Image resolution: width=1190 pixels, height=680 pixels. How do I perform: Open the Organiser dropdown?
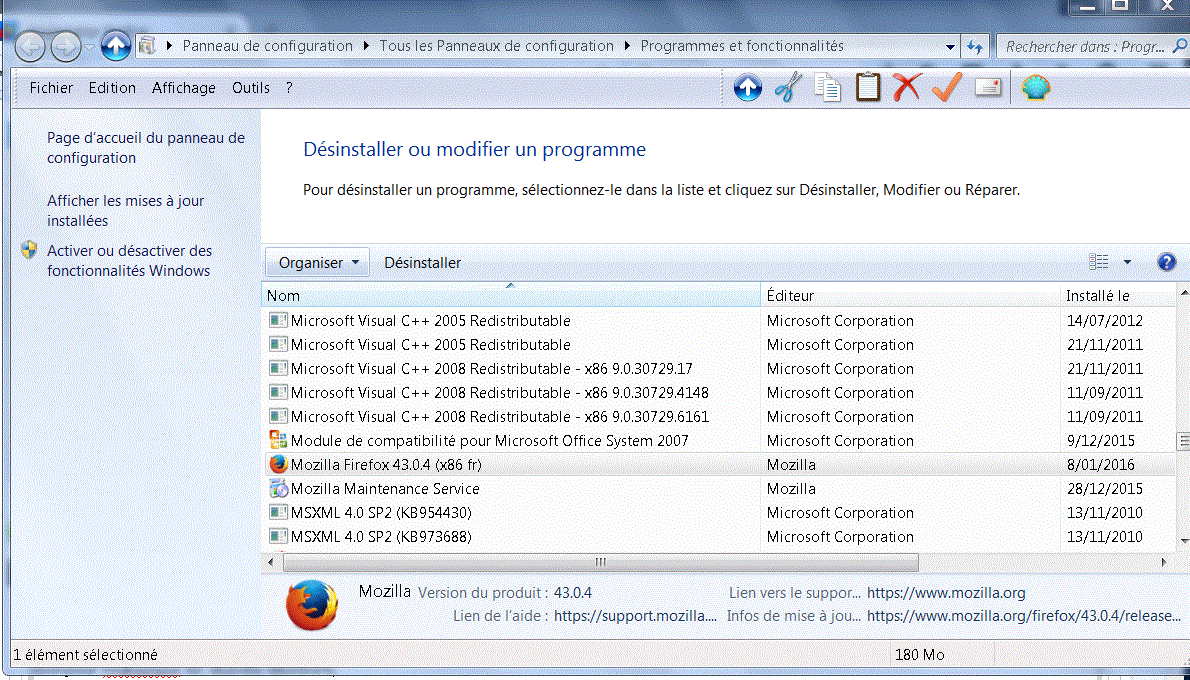[317, 263]
